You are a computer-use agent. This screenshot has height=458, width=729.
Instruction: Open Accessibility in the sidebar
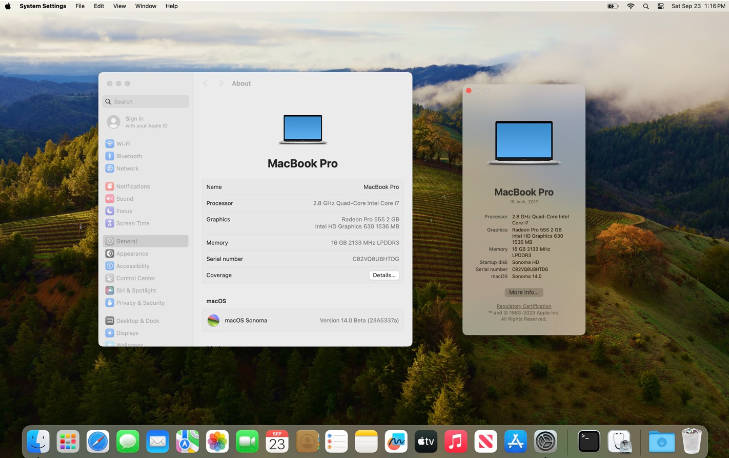click(146, 266)
